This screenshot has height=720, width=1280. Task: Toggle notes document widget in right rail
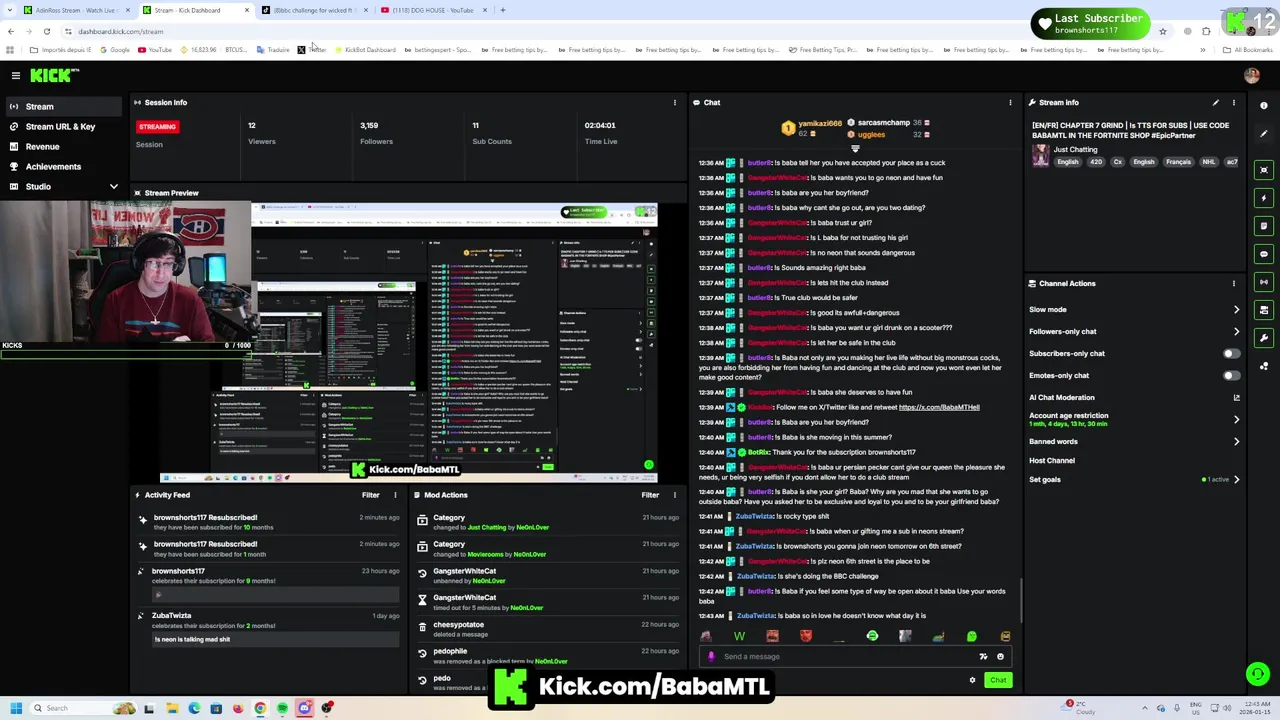1264,226
